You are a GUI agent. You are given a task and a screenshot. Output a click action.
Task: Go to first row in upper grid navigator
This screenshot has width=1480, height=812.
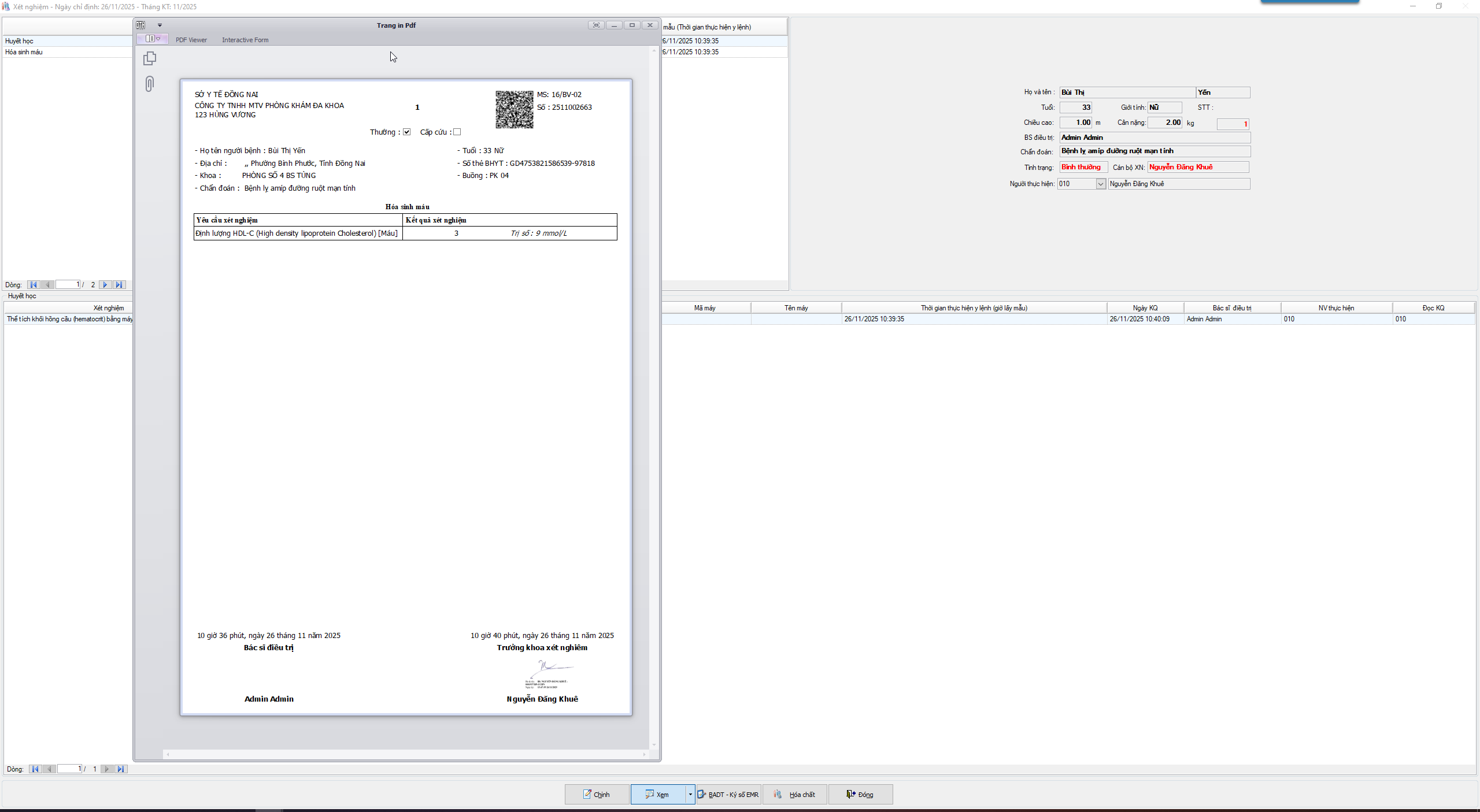pos(34,284)
